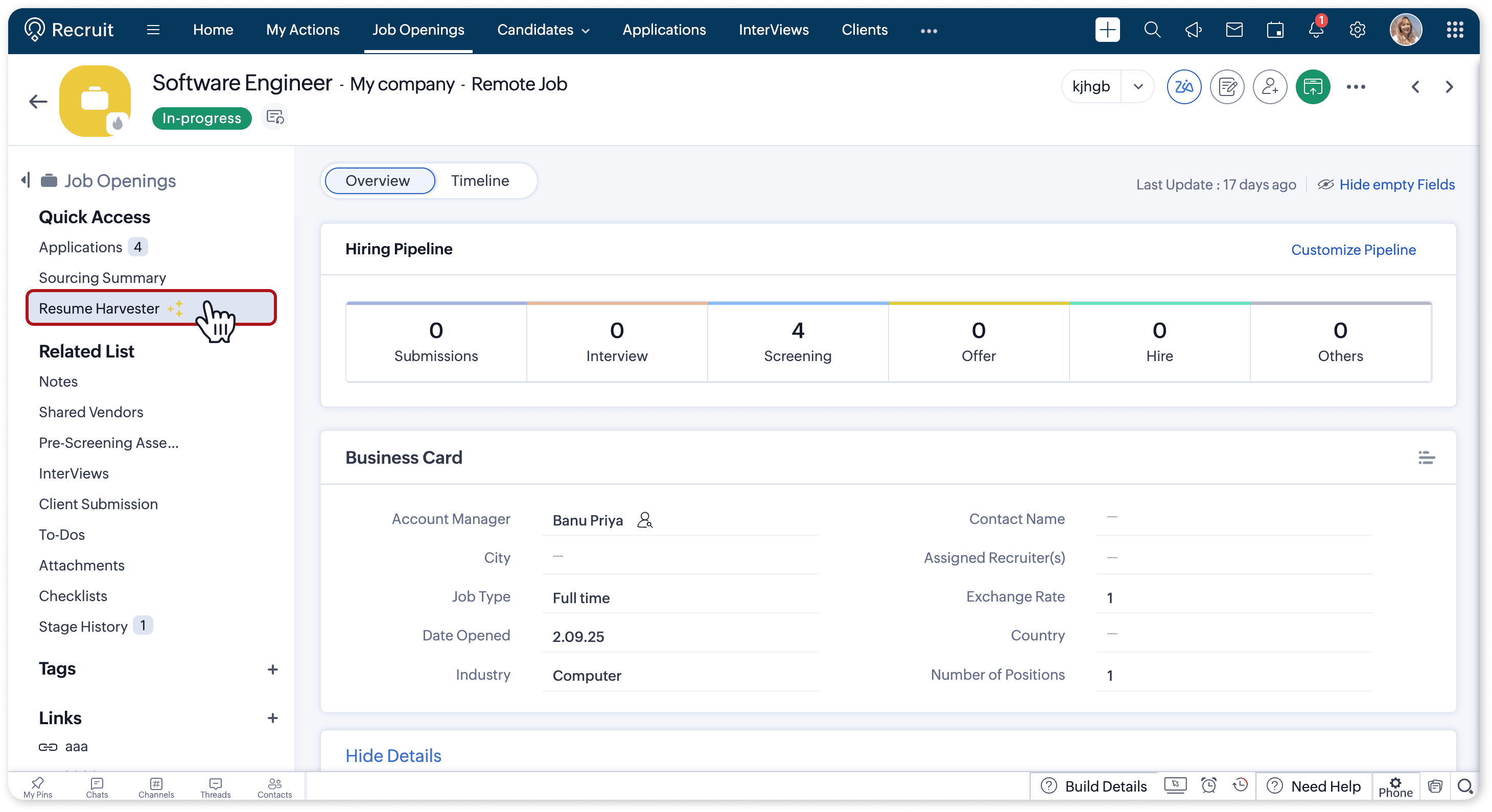Toggle Hide empty Fields
The width and height of the screenshot is (1492, 812).
pos(1387,185)
